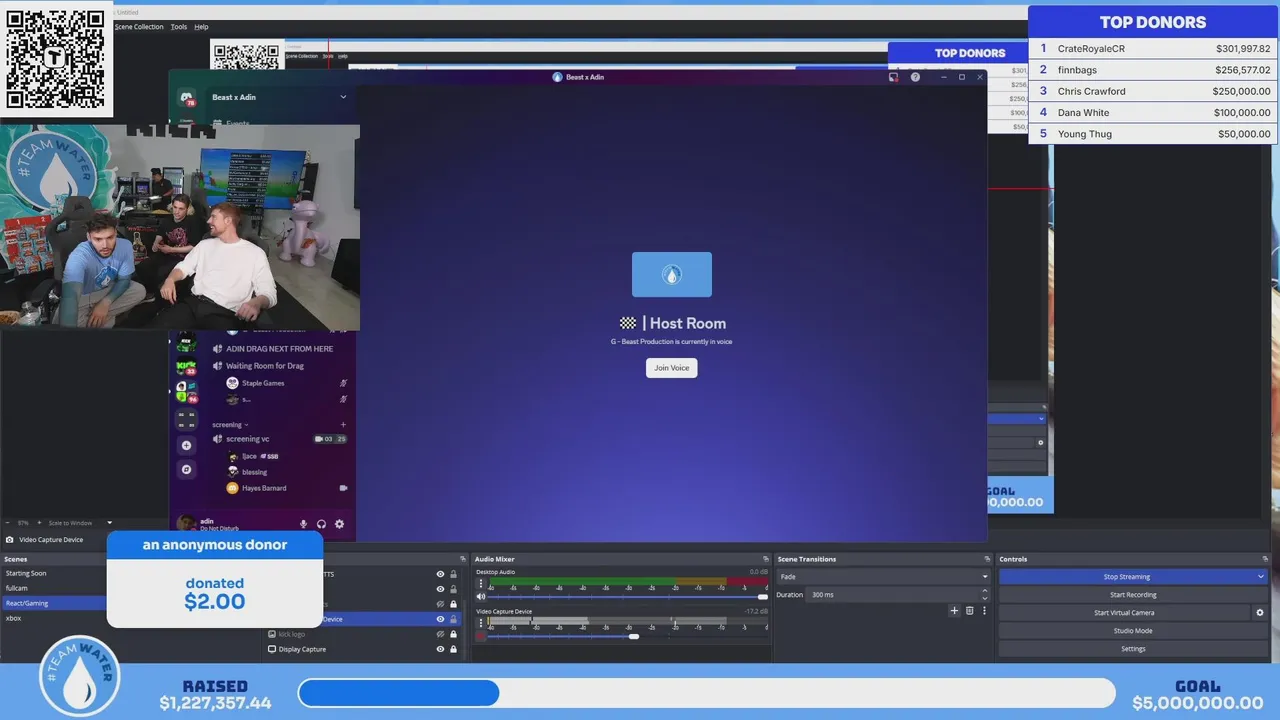Click Discord inbox icon in title bar
This screenshot has height=720, width=1280.
[894, 77]
